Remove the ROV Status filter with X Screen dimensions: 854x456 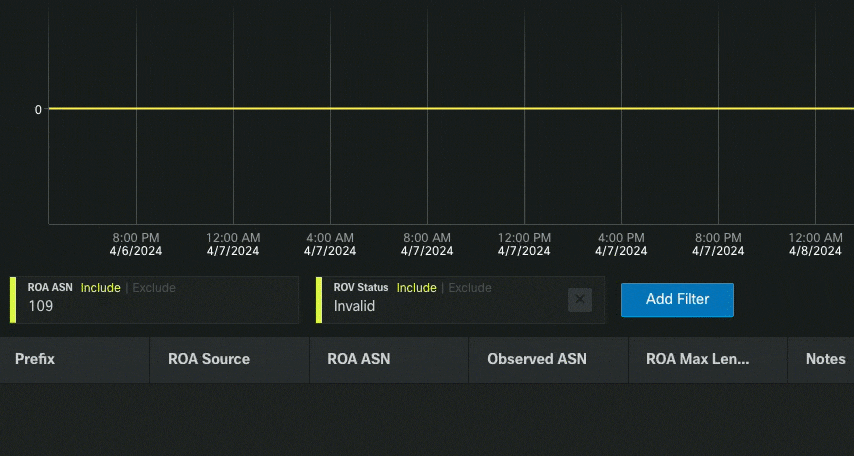[x=580, y=299]
